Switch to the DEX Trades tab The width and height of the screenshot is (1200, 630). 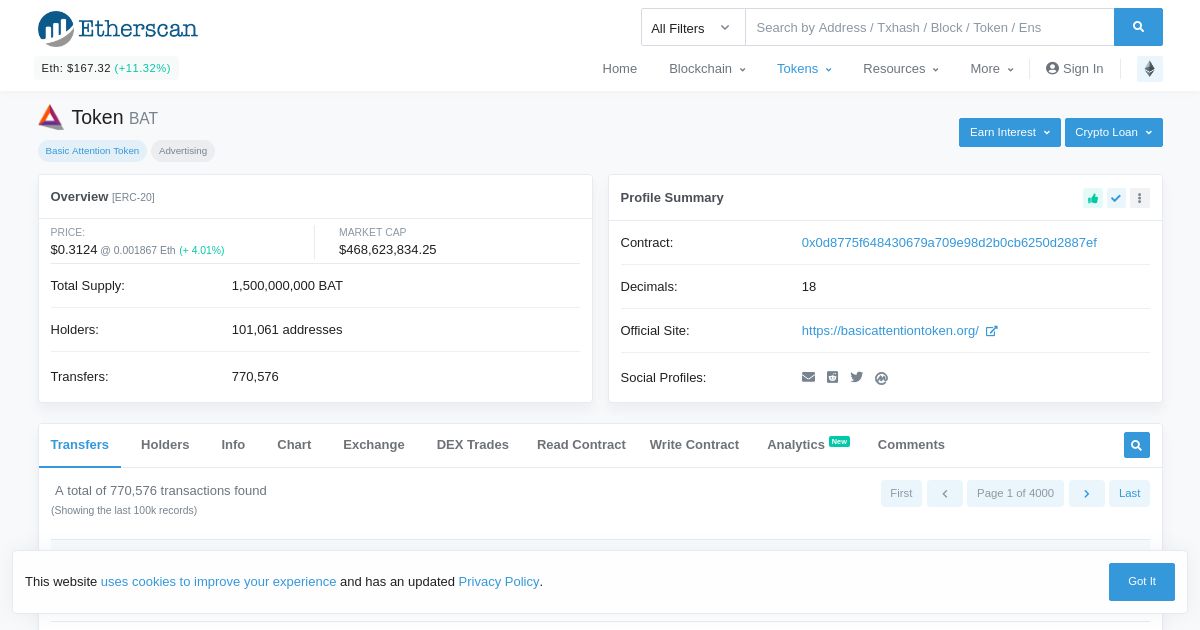[x=473, y=445]
